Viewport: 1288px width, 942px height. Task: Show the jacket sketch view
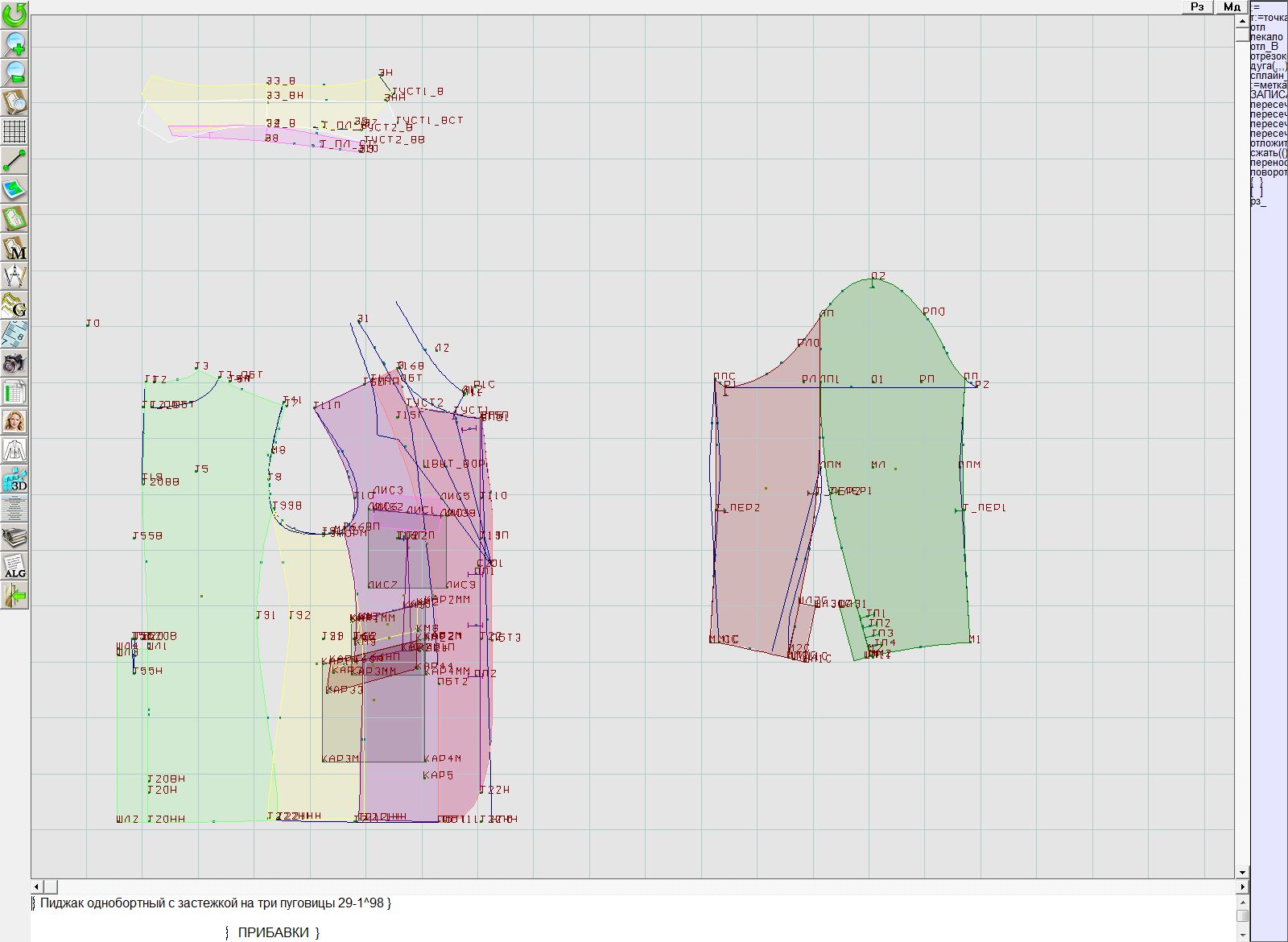(x=14, y=450)
